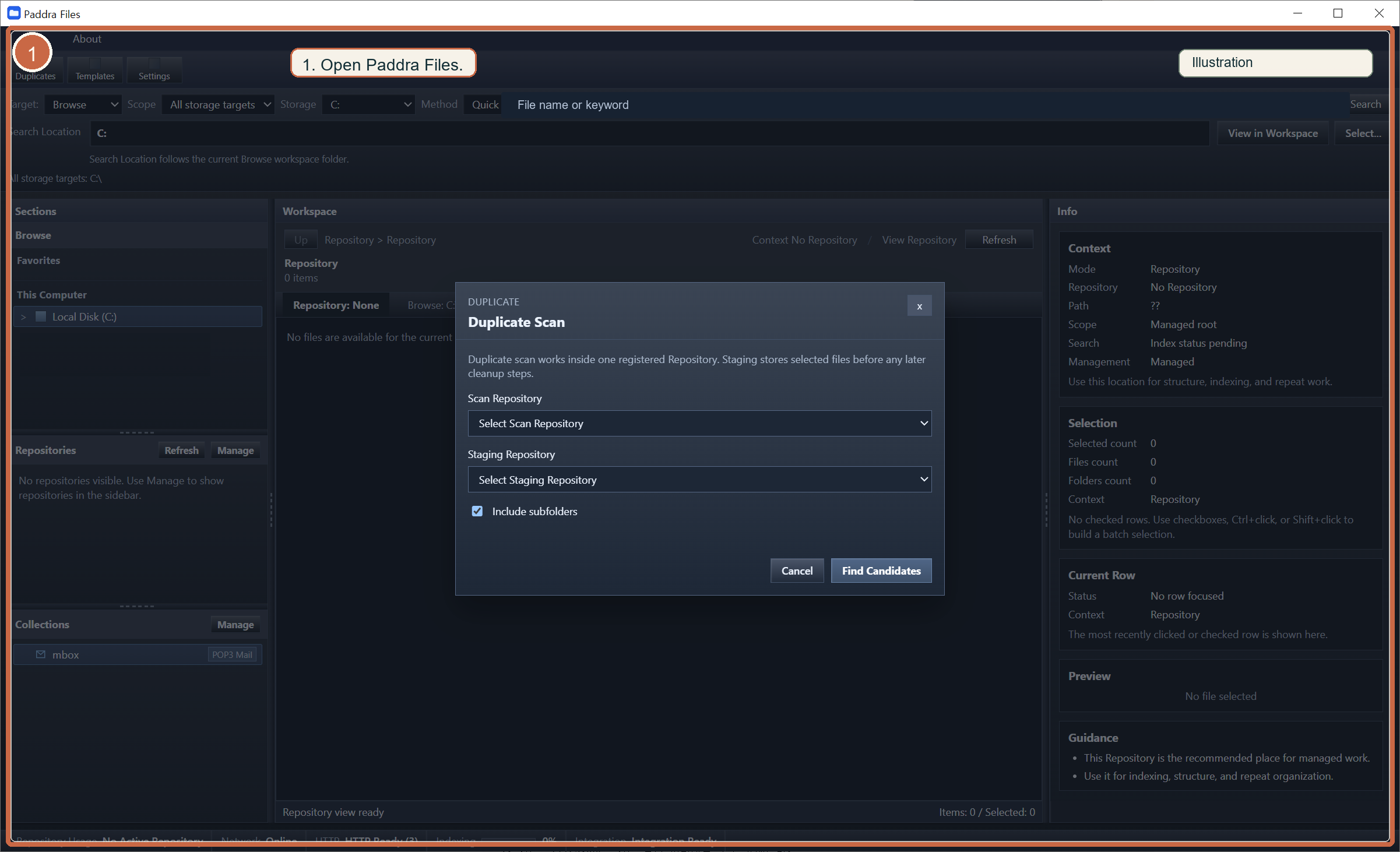
Task: Click the Search Location path field
Action: [649, 133]
